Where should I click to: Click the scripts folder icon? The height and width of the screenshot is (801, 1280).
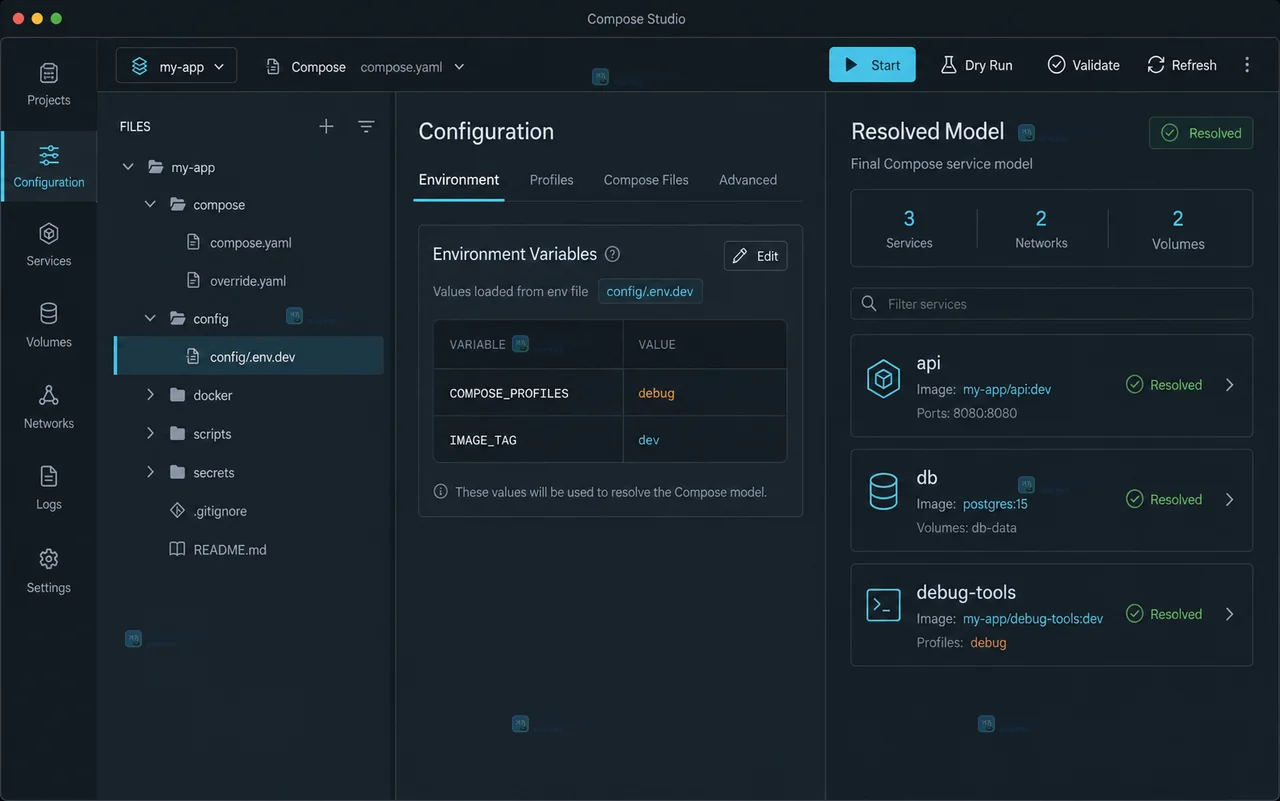177,434
